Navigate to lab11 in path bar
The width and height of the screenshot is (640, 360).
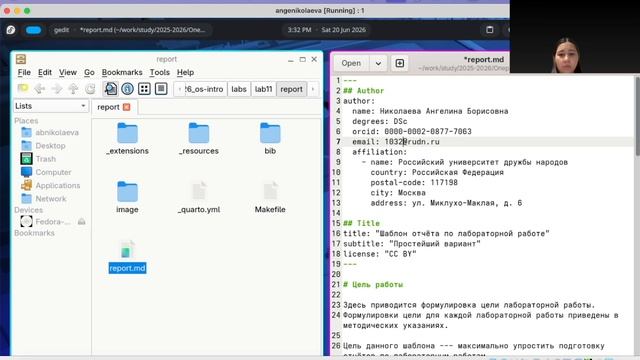(263, 89)
